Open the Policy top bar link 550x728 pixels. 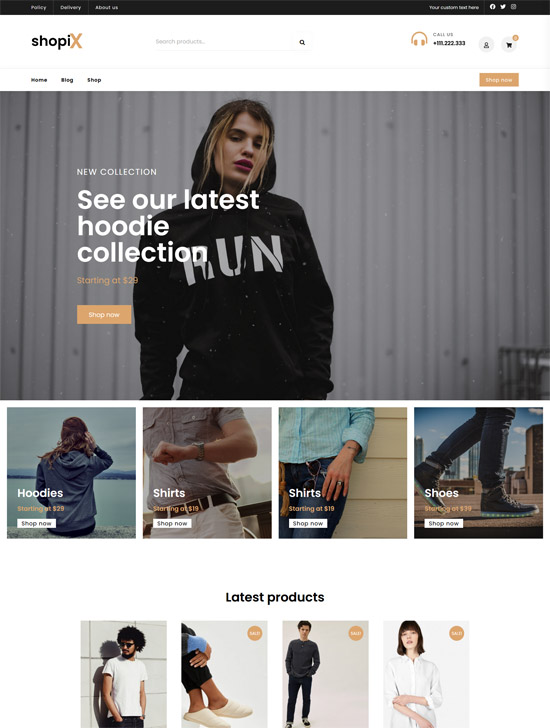[x=39, y=7]
